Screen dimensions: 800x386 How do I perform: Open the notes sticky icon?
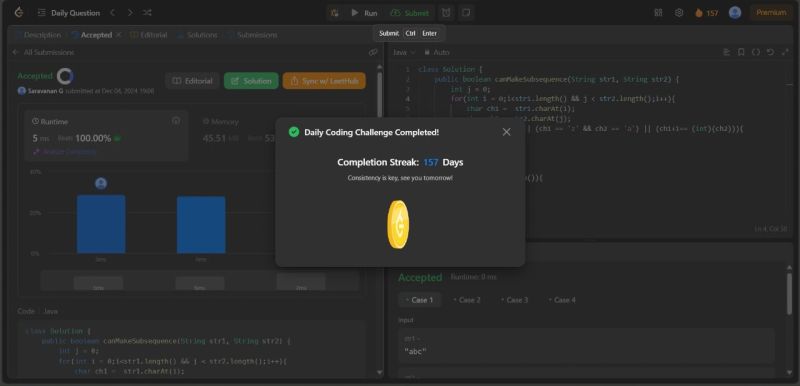click(x=466, y=13)
